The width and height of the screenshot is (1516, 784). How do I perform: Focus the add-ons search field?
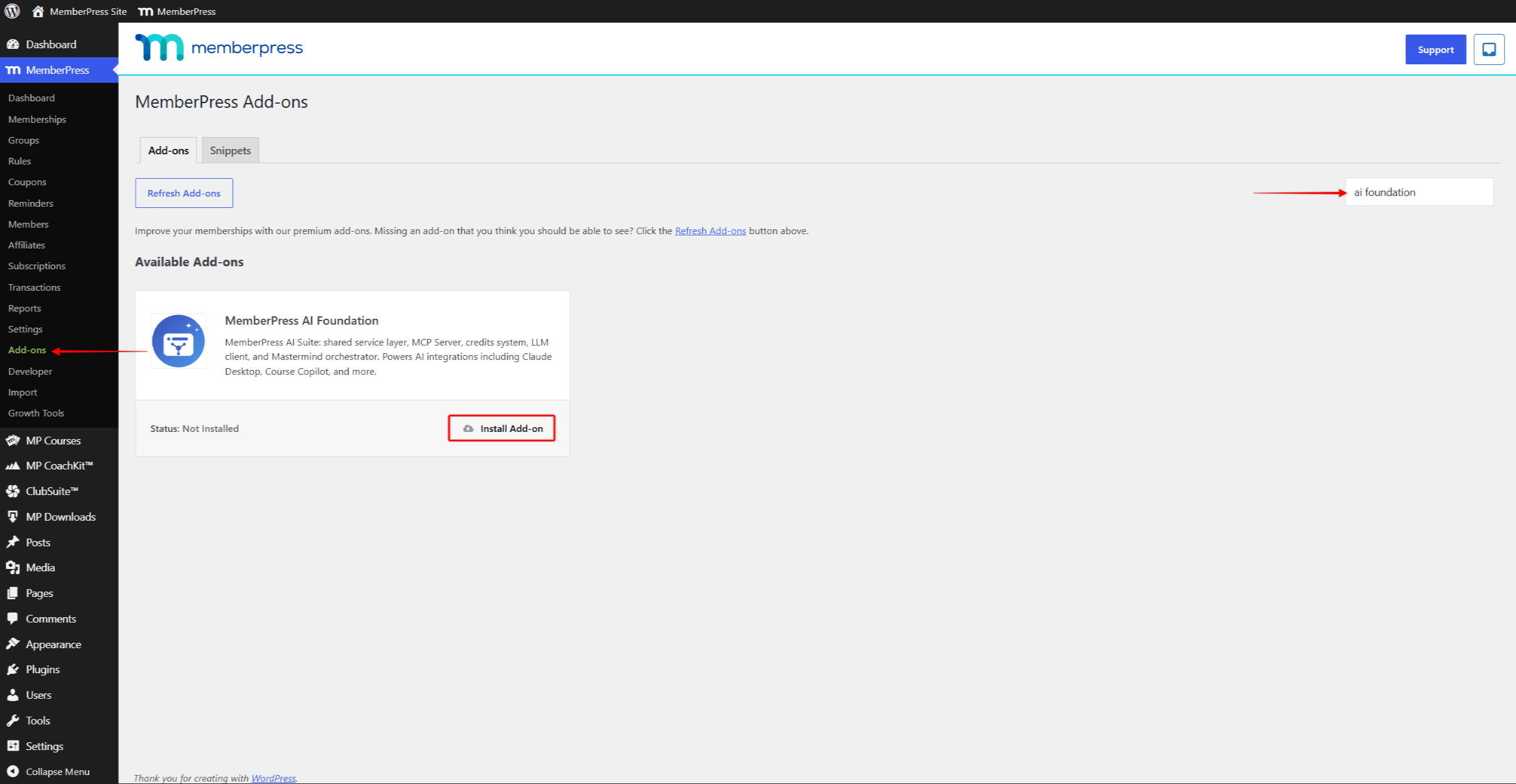[1419, 192]
